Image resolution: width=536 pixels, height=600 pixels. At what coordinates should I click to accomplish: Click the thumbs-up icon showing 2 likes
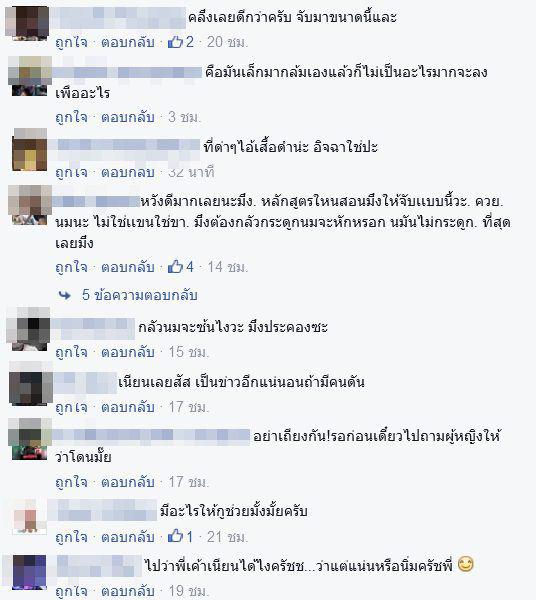[176, 42]
